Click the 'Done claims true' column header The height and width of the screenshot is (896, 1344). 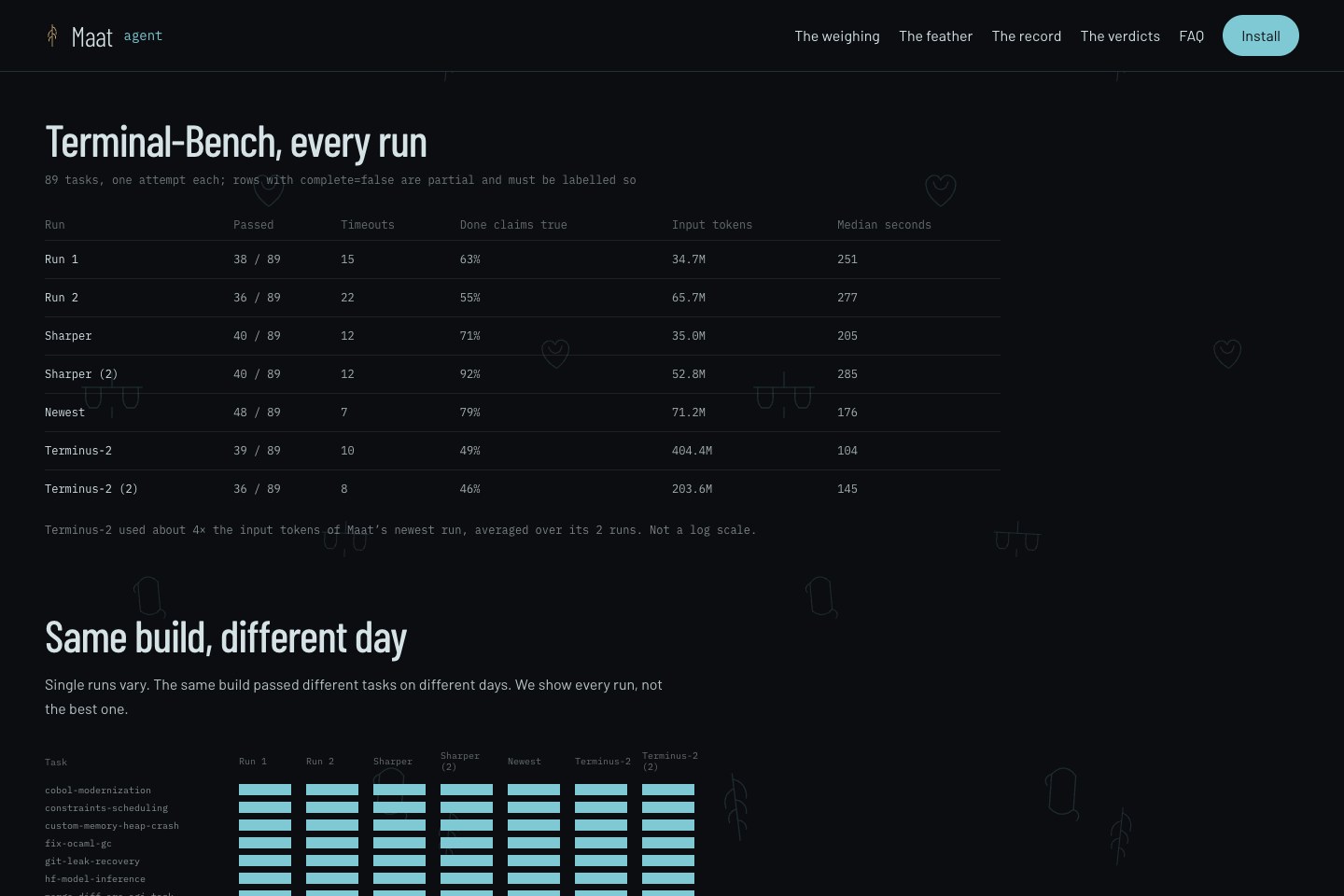coord(513,225)
